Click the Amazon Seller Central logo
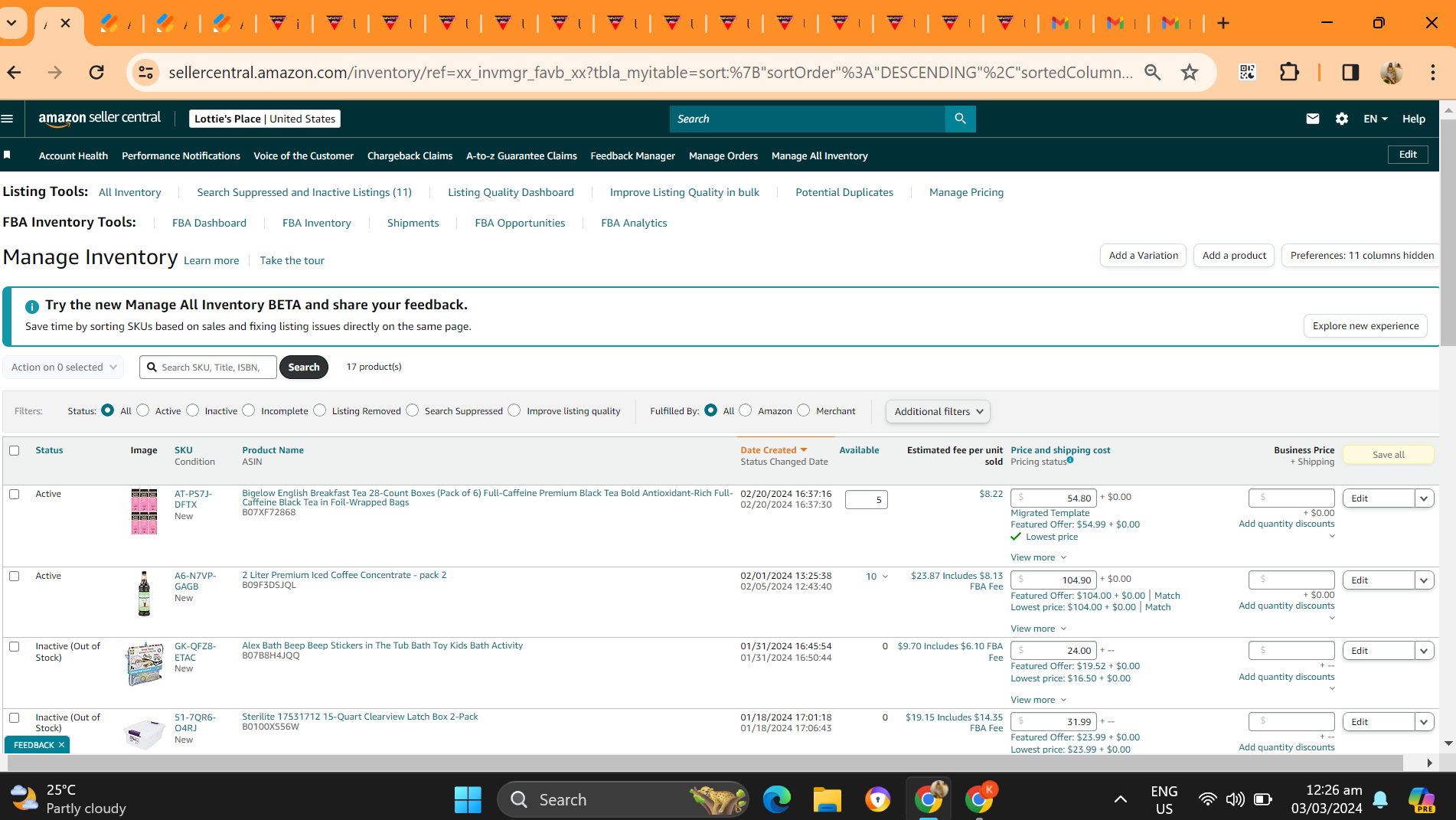 pos(100,119)
